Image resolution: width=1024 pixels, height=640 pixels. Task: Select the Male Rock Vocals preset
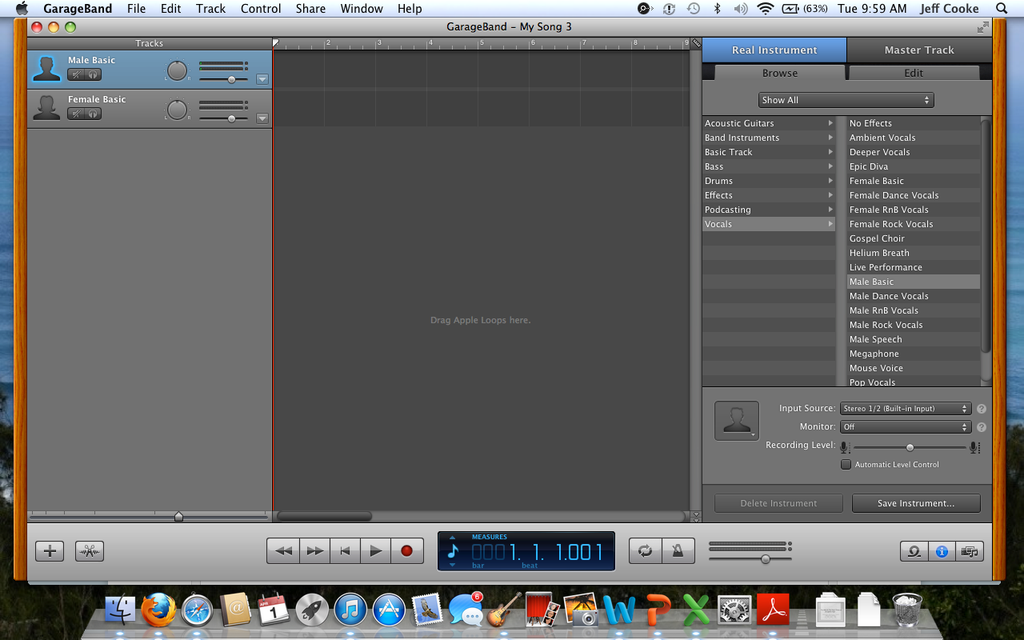(913, 325)
